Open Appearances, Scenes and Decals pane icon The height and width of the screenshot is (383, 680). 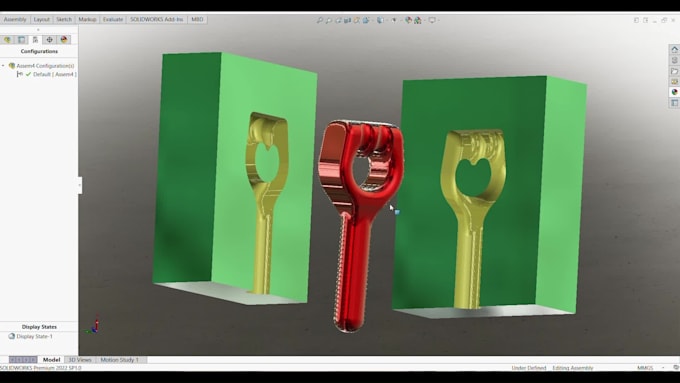(x=674, y=92)
